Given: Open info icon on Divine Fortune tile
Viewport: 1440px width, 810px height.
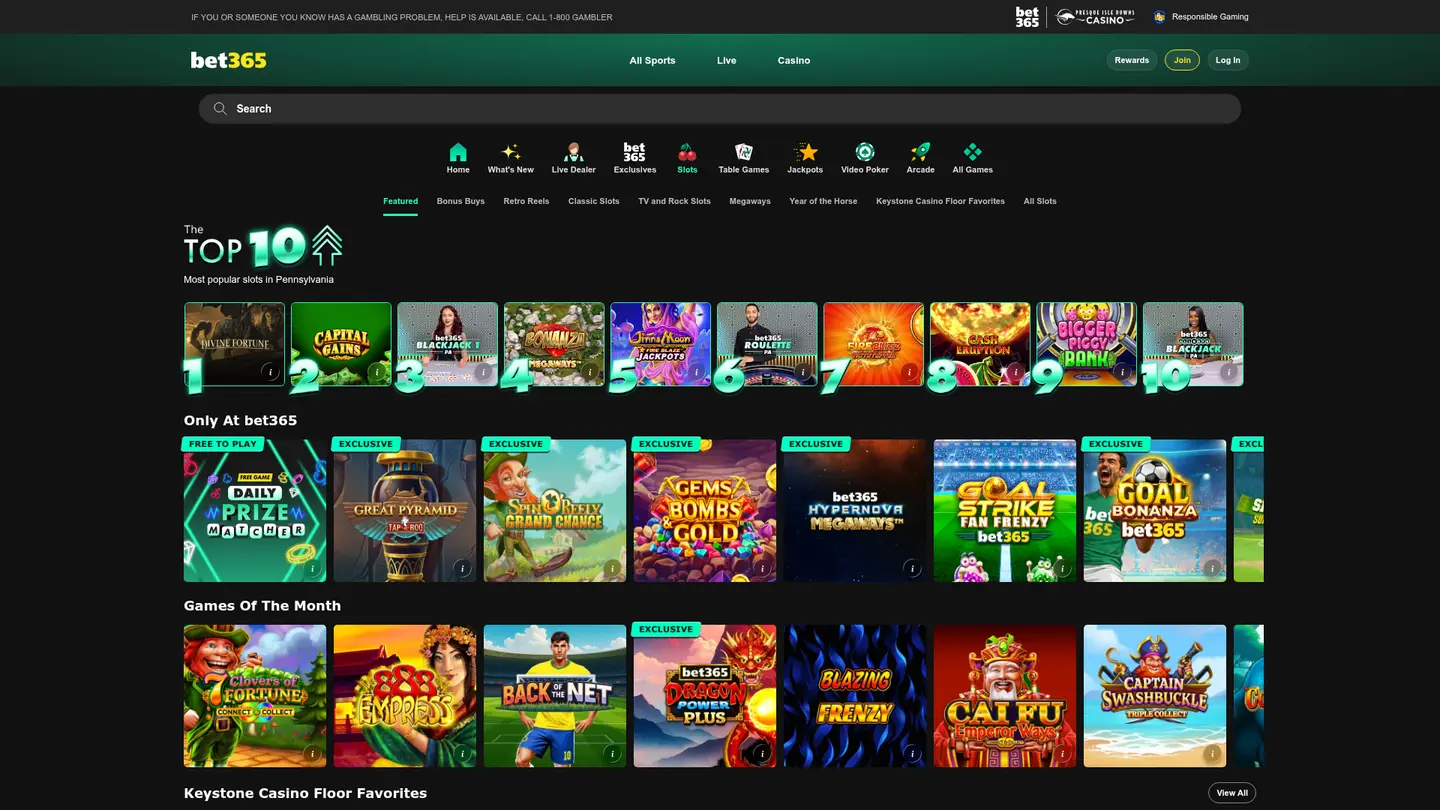Looking at the screenshot, I should pos(270,371).
